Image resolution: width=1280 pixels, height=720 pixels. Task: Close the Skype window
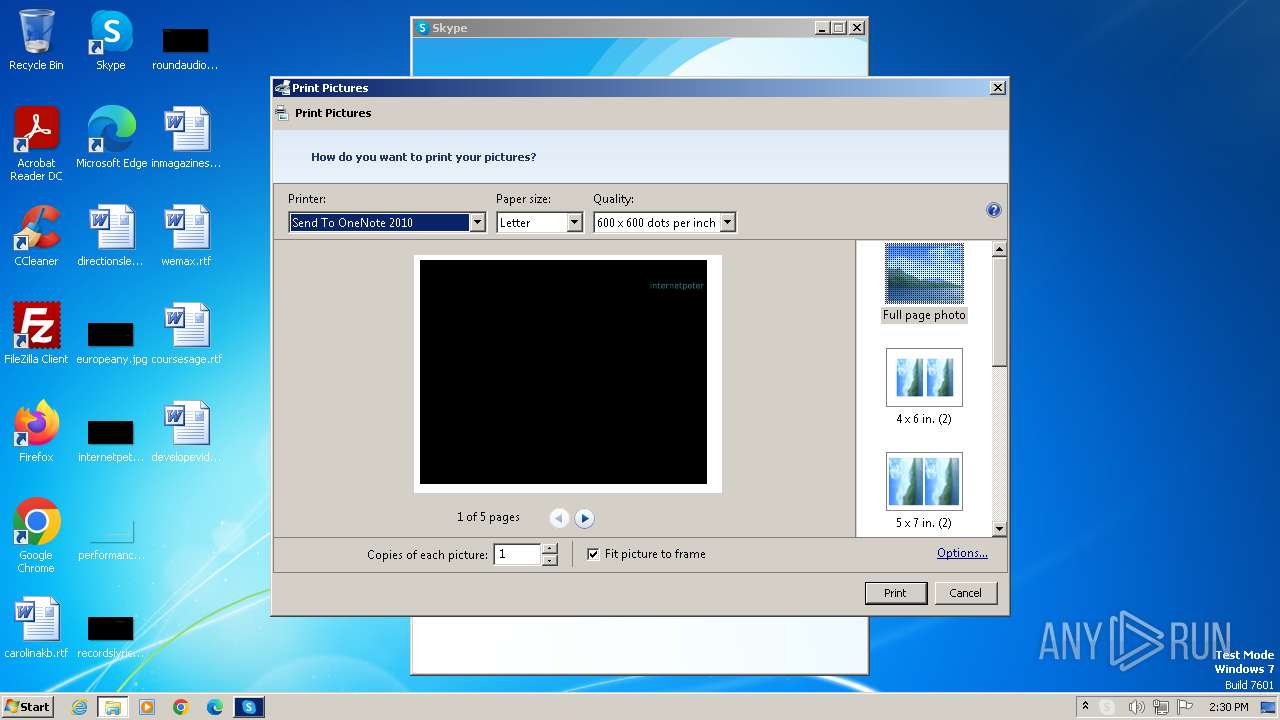point(856,28)
